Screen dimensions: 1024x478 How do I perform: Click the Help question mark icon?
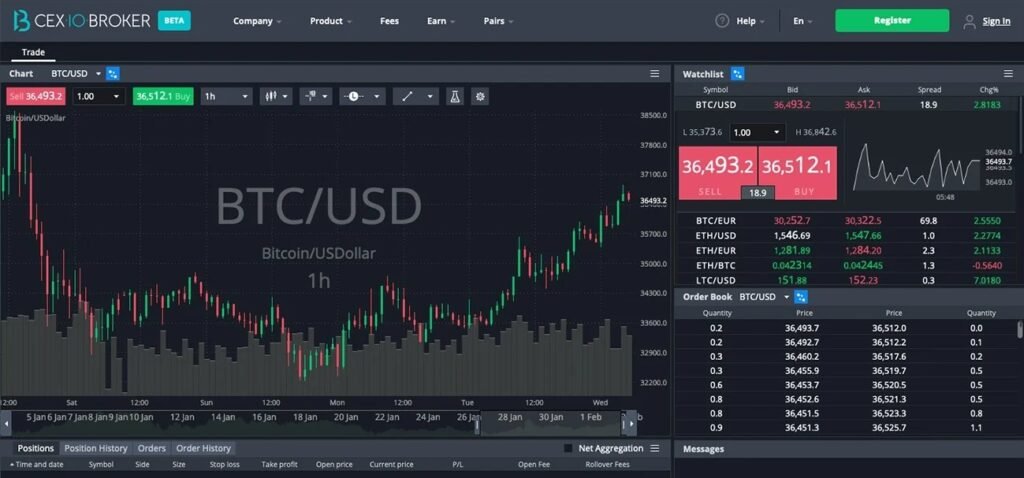tap(722, 21)
